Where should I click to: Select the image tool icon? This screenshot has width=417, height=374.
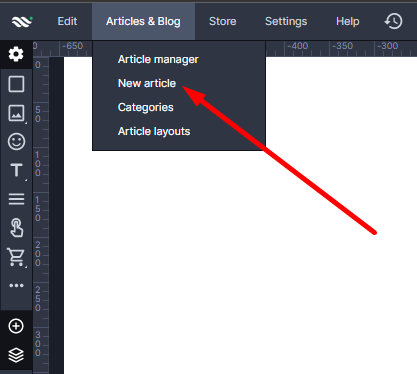pyautogui.click(x=16, y=113)
